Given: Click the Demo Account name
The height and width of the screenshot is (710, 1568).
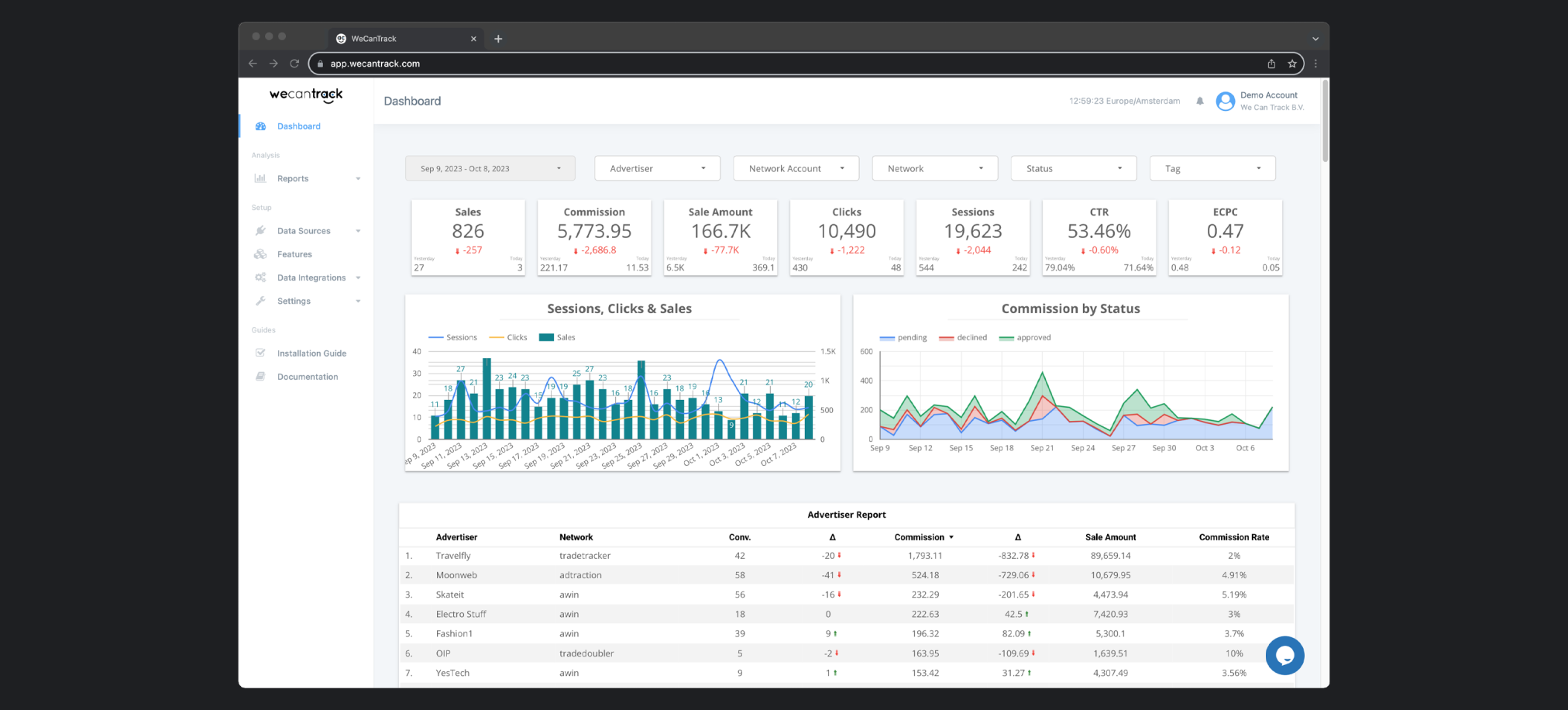Looking at the screenshot, I should coord(1268,95).
